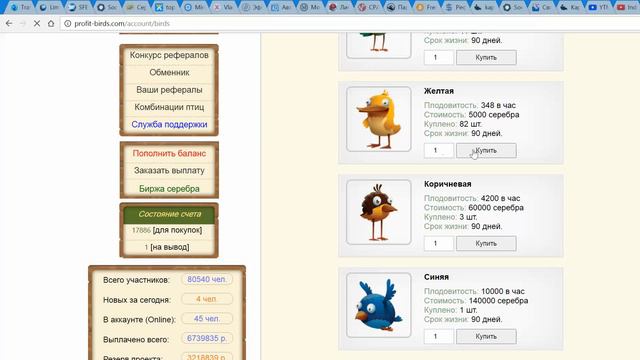Buy the Синяя bird with Купить

click(486, 337)
